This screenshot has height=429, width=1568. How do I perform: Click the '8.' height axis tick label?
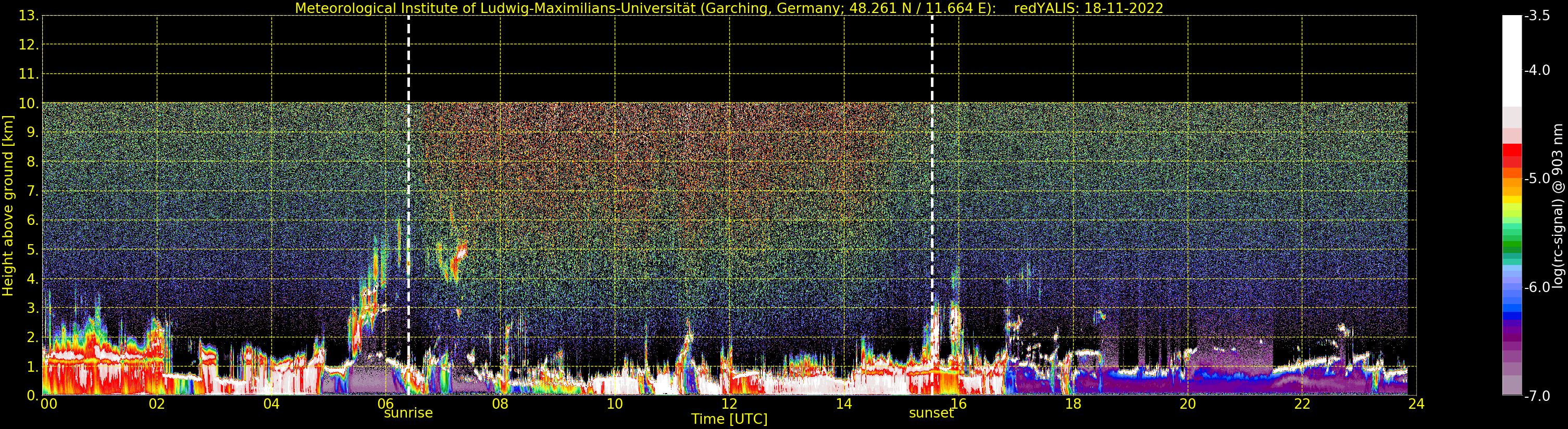click(x=33, y=162)
